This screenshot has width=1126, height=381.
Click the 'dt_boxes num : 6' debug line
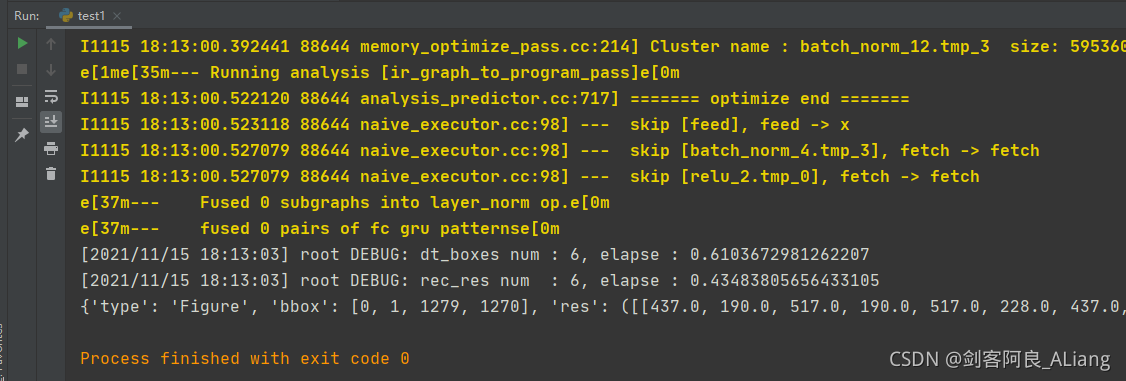click(475, 254)
